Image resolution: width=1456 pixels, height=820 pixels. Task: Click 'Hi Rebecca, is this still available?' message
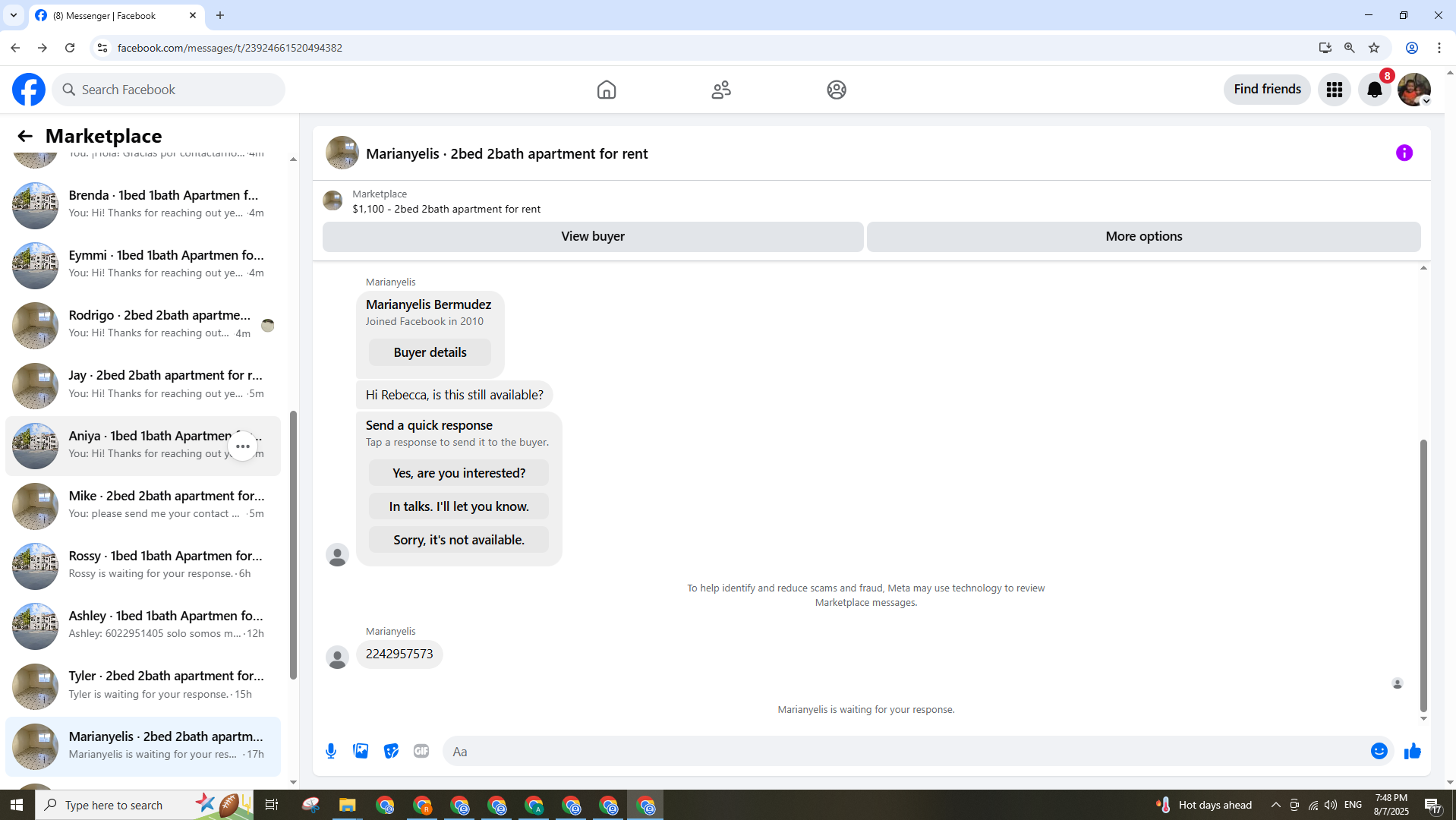click(455, 395)
